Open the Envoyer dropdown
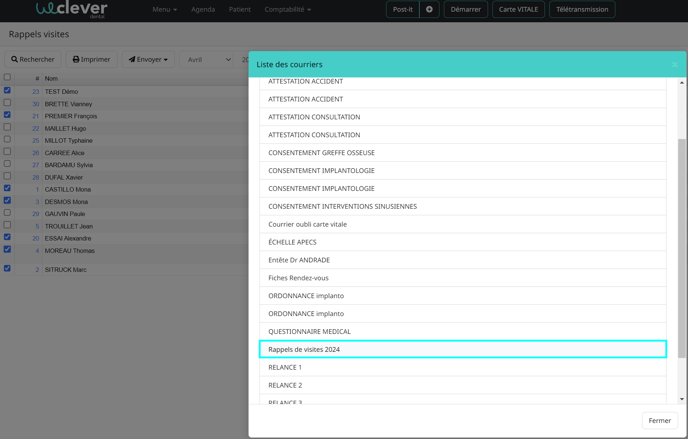The image size is (688, 439). tap(148, 59)
